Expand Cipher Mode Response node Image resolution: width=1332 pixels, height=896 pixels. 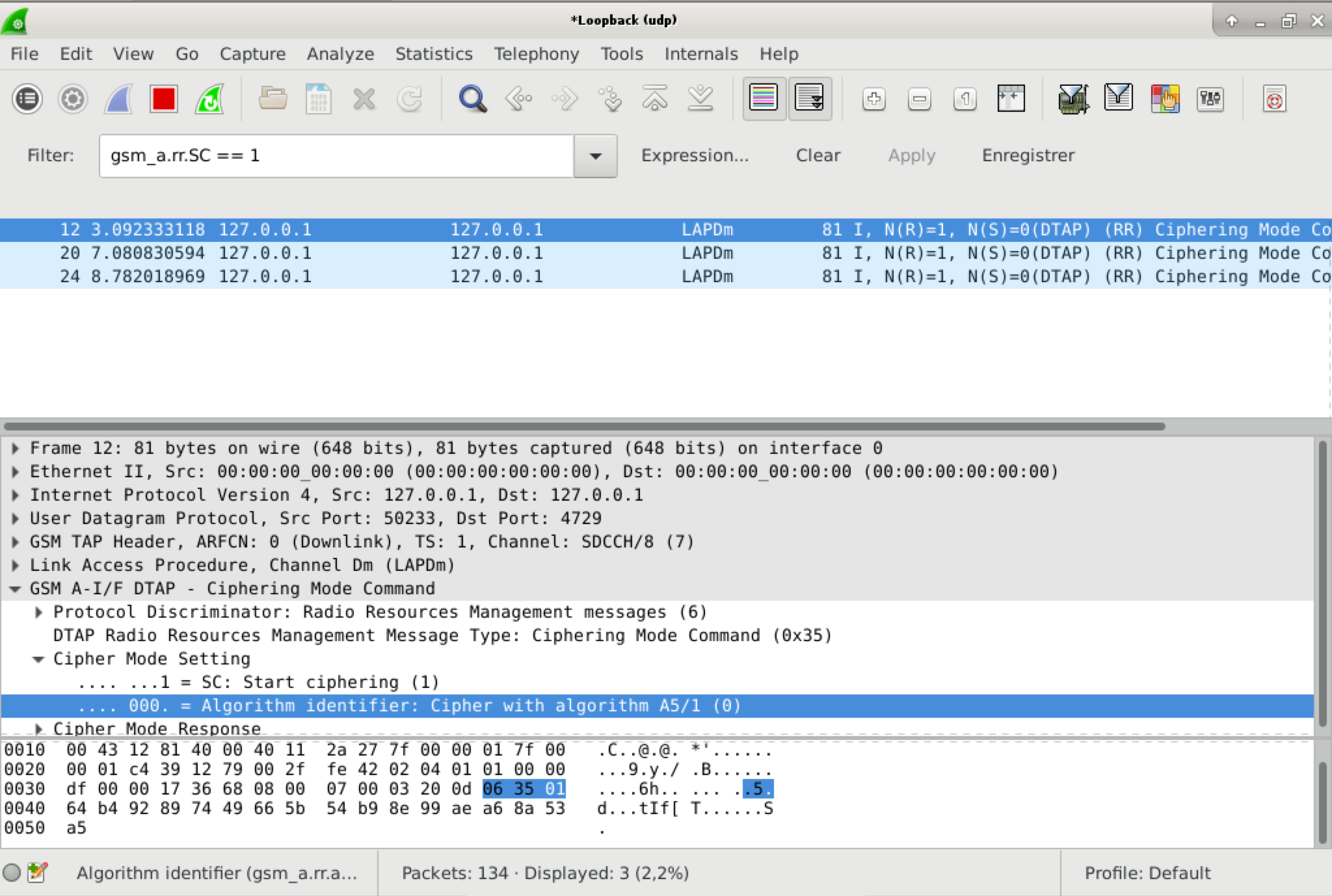pos(38,729)
